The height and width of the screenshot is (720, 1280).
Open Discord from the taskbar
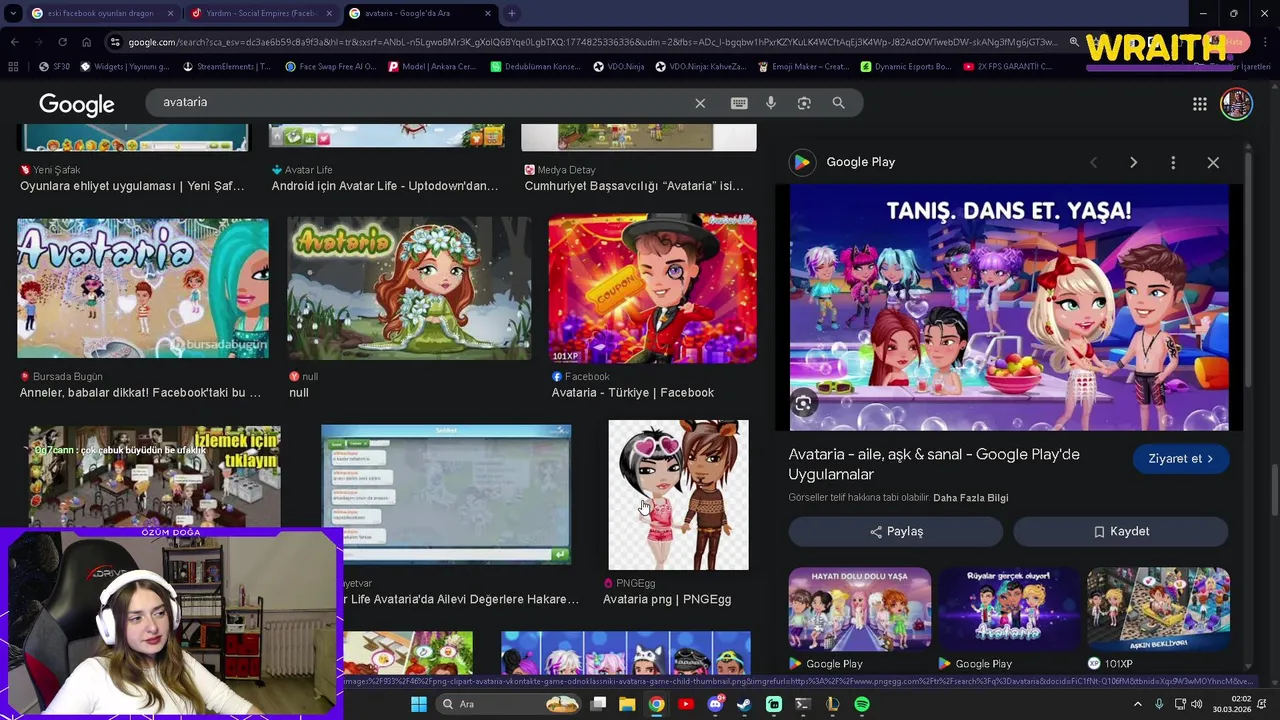pyautogui.click(x=715, y=704)
